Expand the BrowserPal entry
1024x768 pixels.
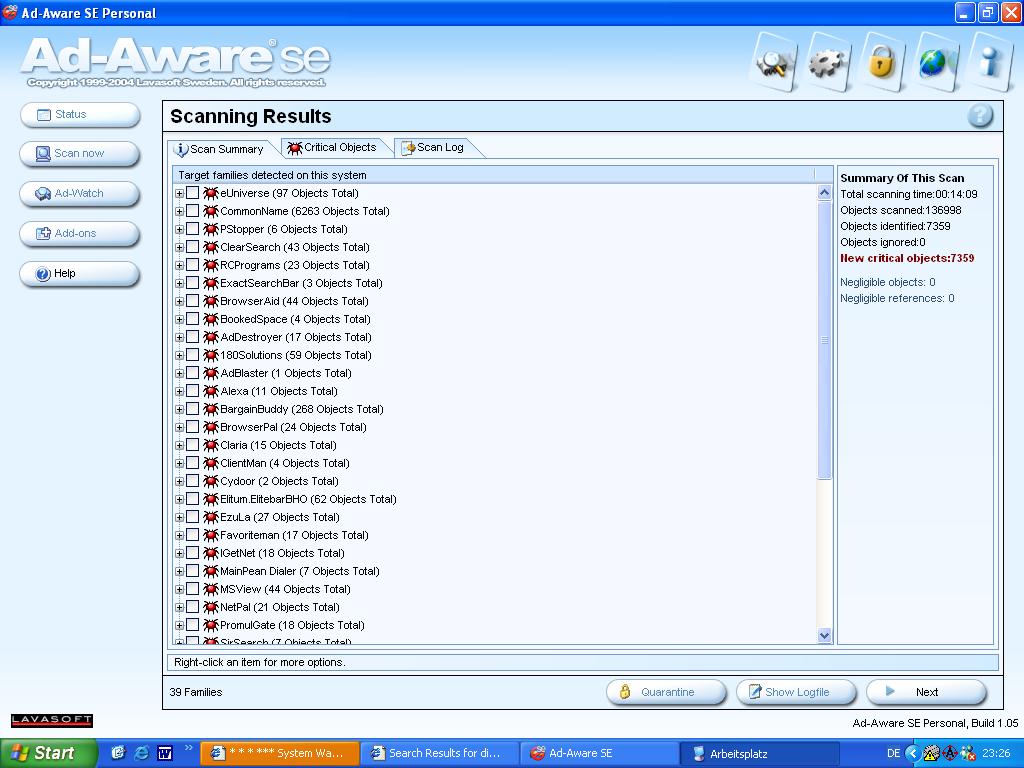(x=179, y=427)
